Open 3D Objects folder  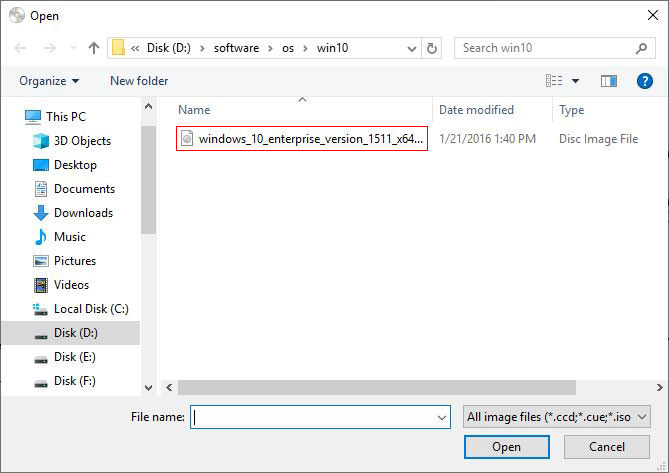(82, 141)
